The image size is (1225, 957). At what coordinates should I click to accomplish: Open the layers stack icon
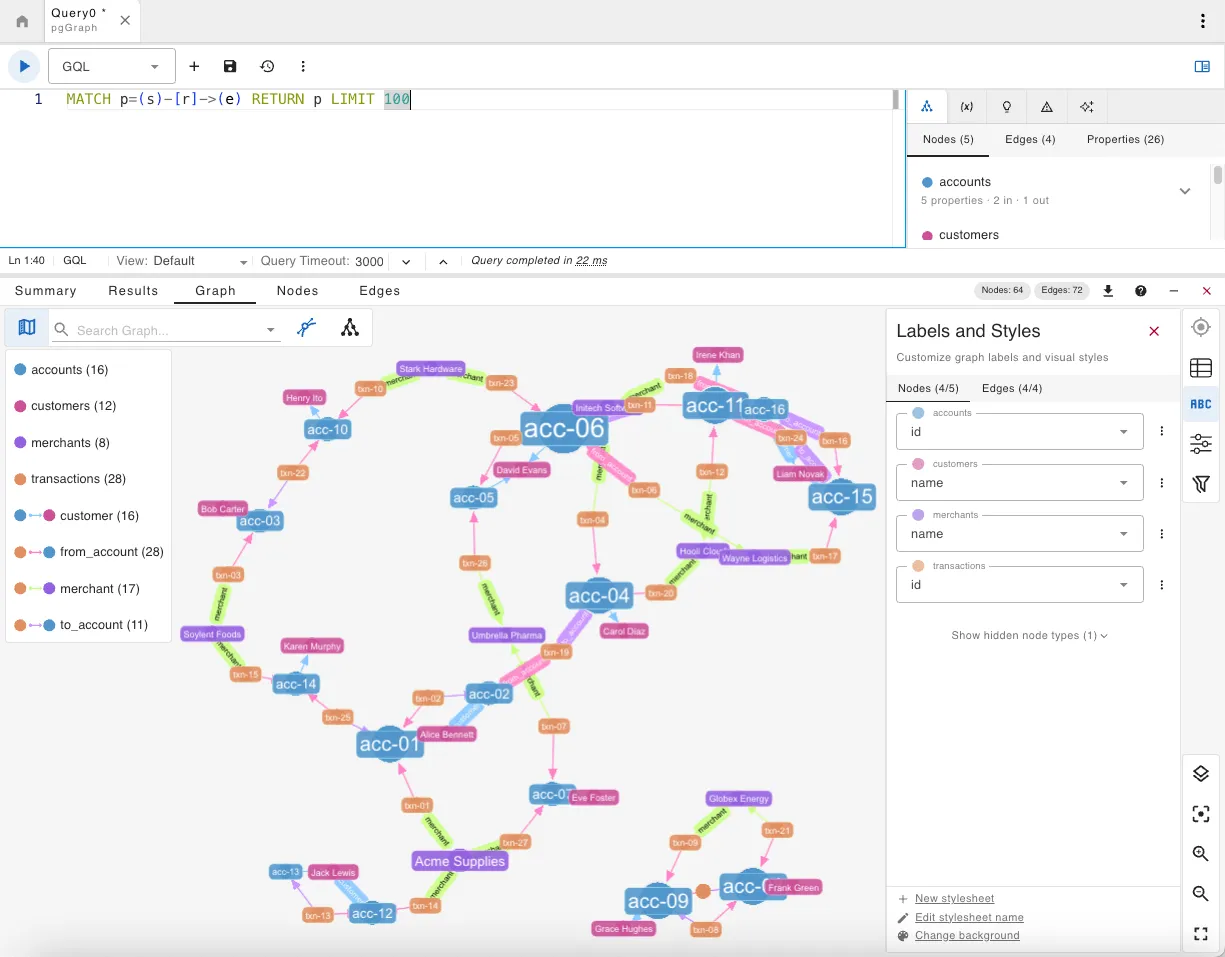(x=1201, y=774)
